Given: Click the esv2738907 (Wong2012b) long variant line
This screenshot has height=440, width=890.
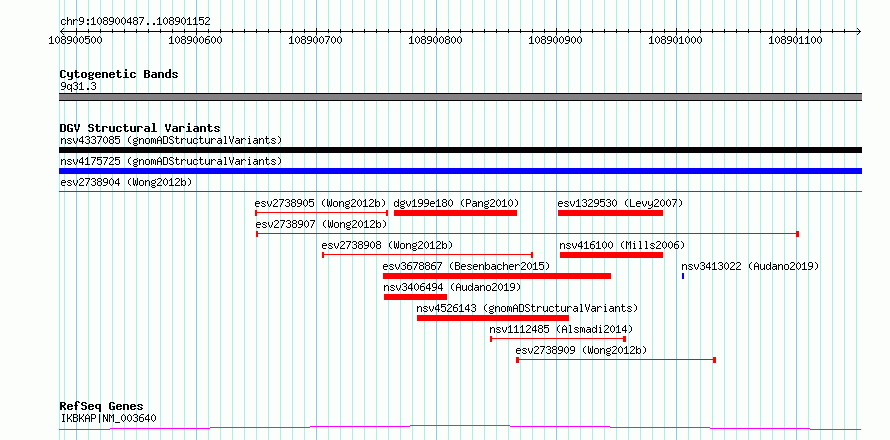Looking at the screenshot, I should (527, 234).
